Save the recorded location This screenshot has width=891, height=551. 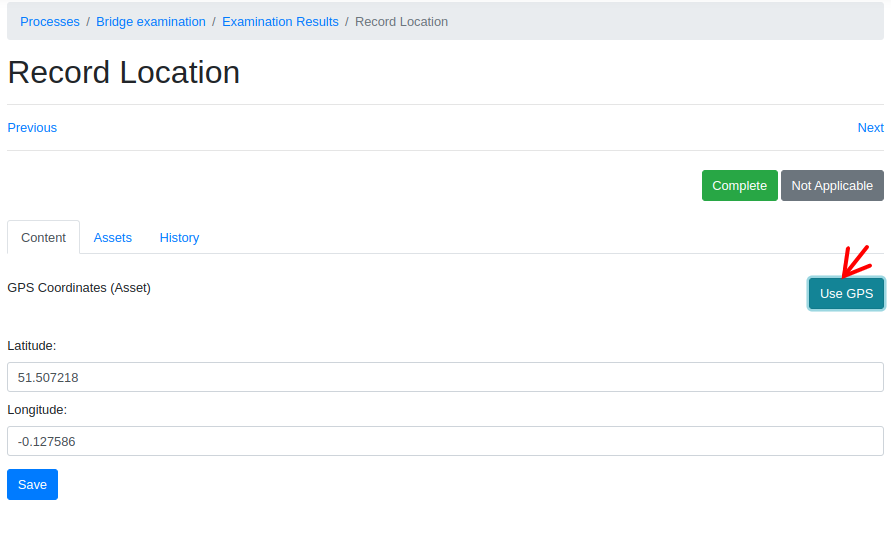[x=32, y=484]
